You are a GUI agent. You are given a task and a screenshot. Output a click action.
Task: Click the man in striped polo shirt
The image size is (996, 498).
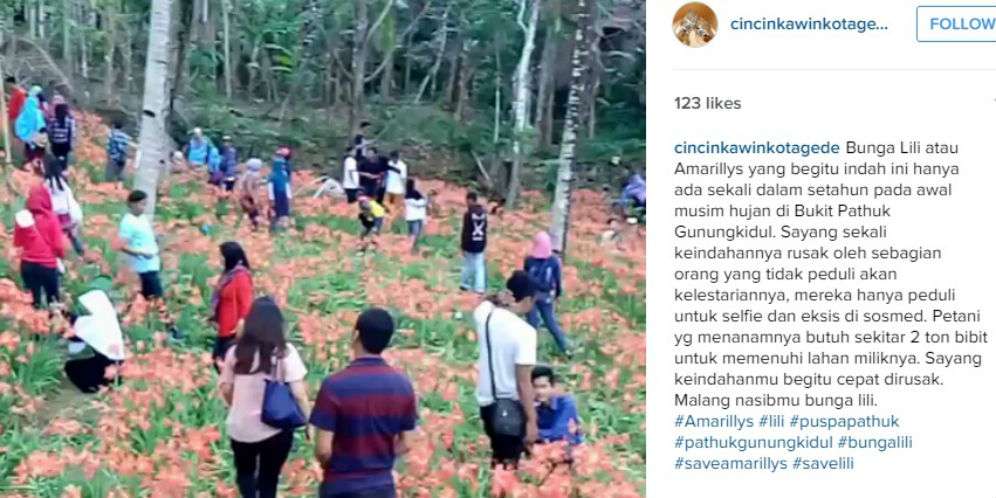364,407
